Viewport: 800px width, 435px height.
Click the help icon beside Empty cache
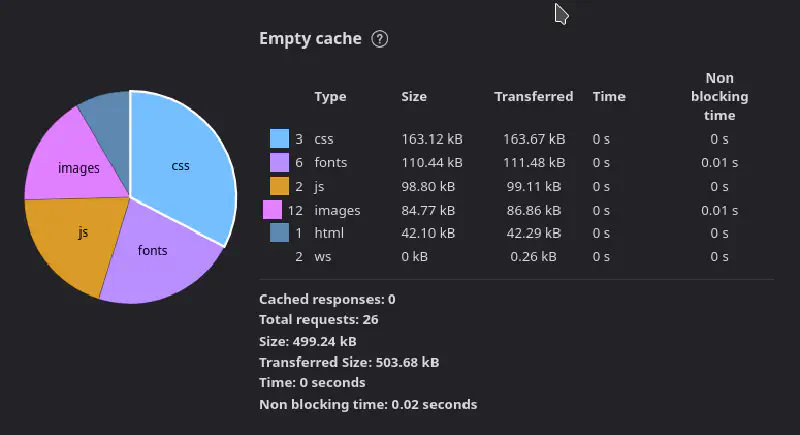click(379, 39)
